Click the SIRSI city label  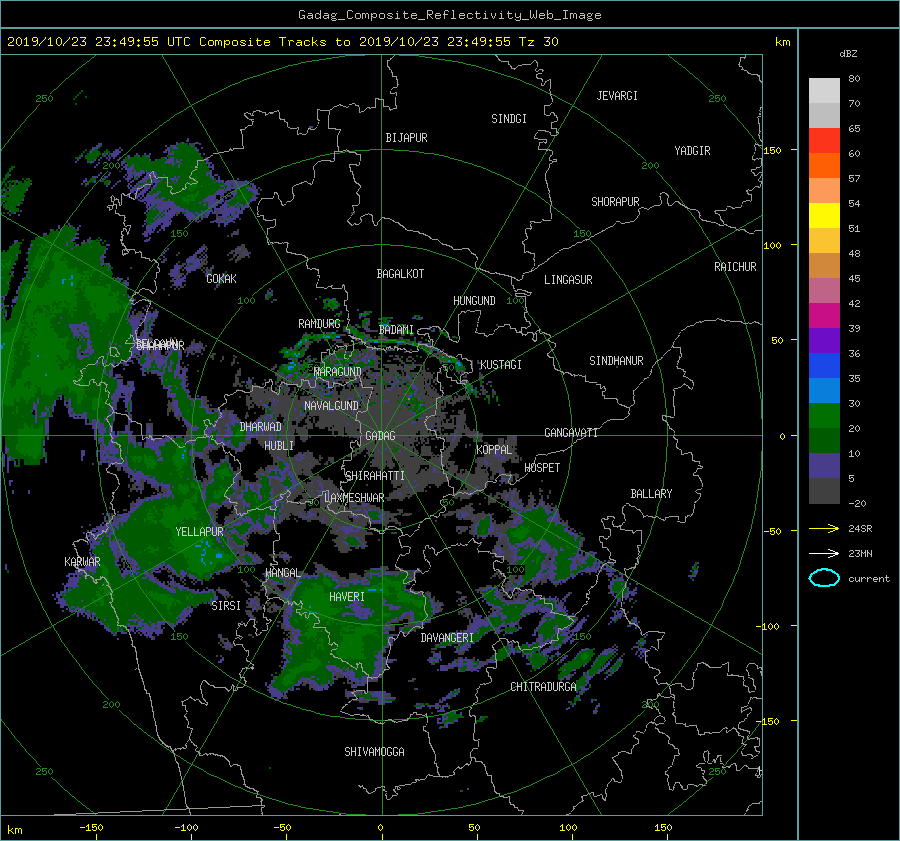pyautogui.click(x=226, y=606)
